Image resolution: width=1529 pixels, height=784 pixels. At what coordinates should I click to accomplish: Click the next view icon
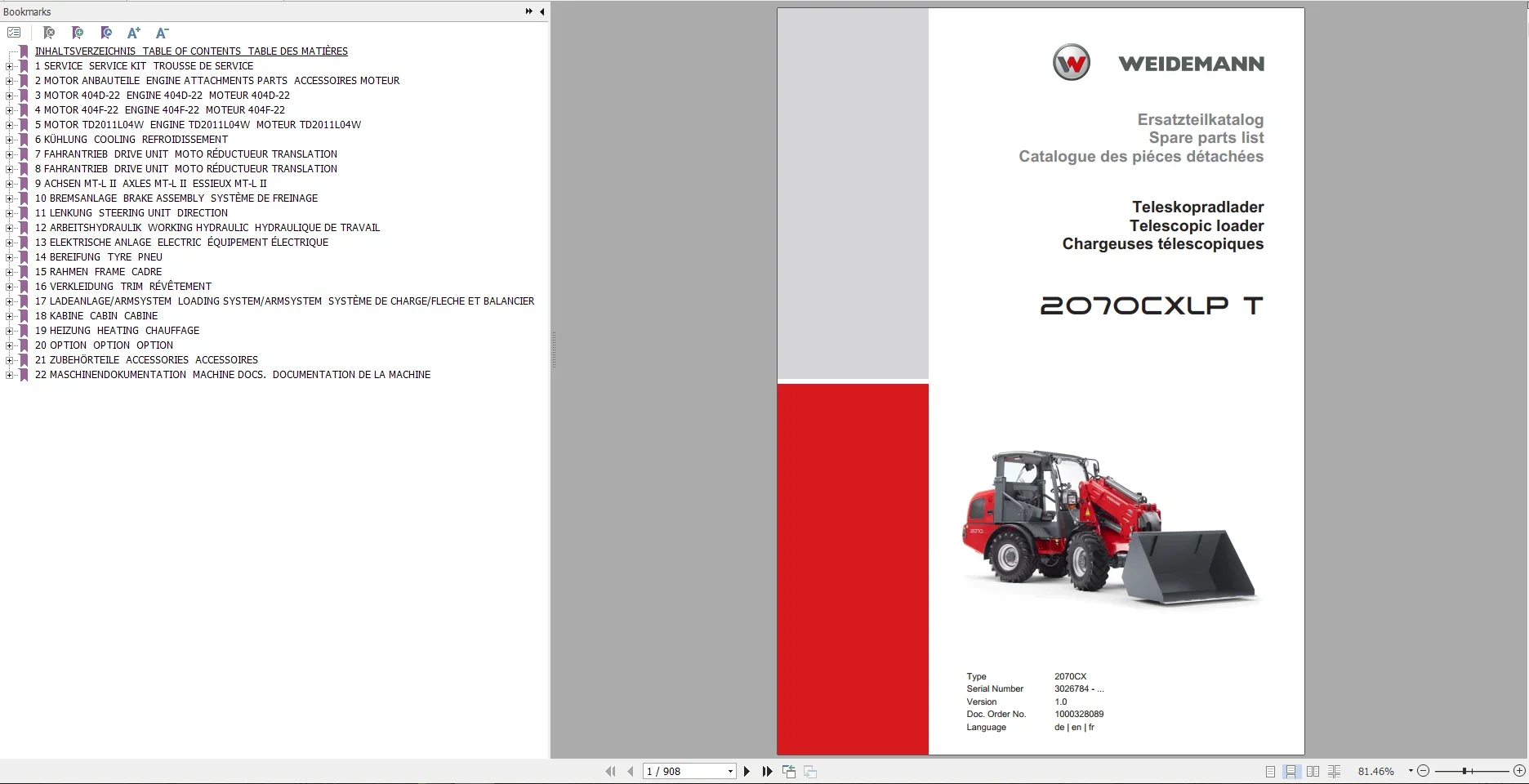click(810, 771)
